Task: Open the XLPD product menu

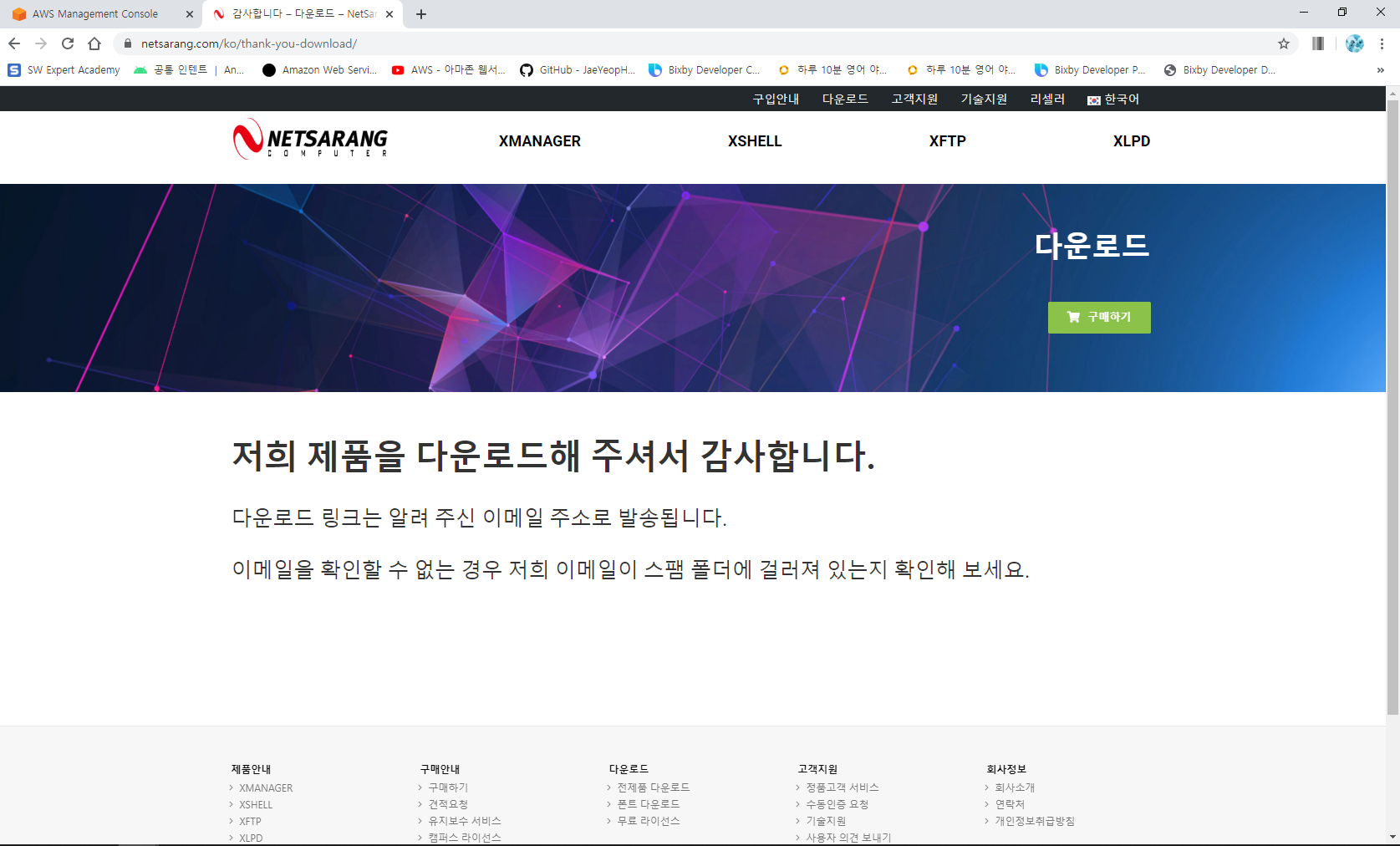Action: coord(1132,141)
